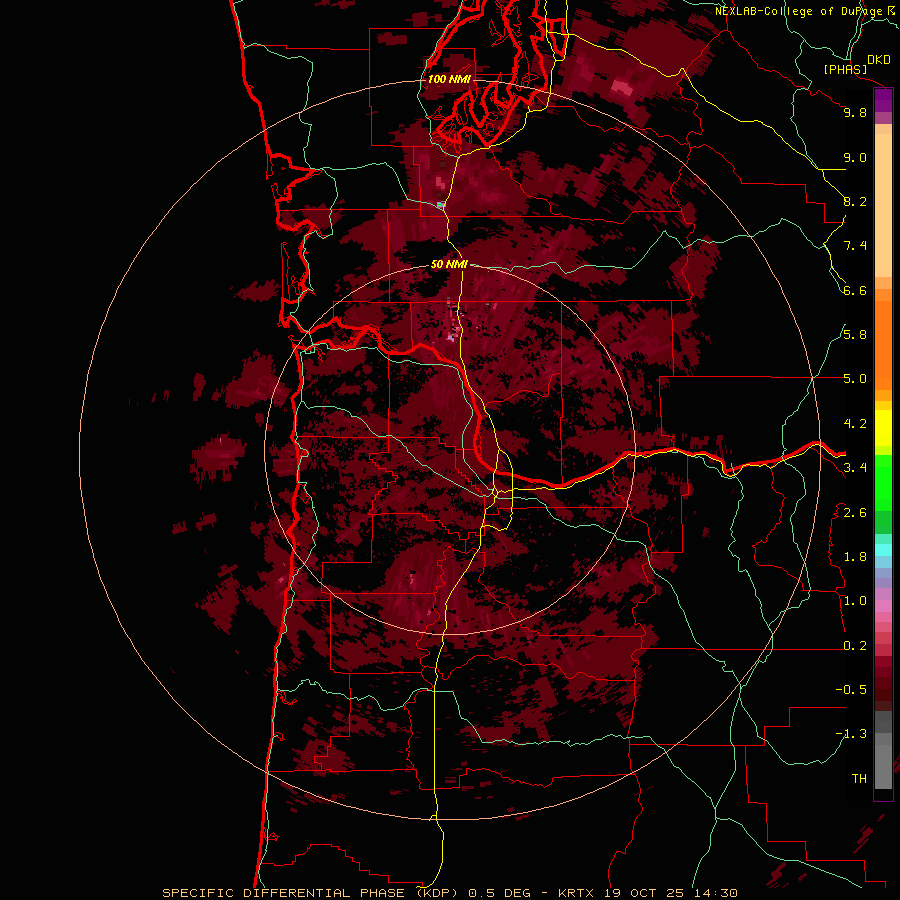
Task: Click the 0.2 value on the color scale
Action: coord(855,646)
